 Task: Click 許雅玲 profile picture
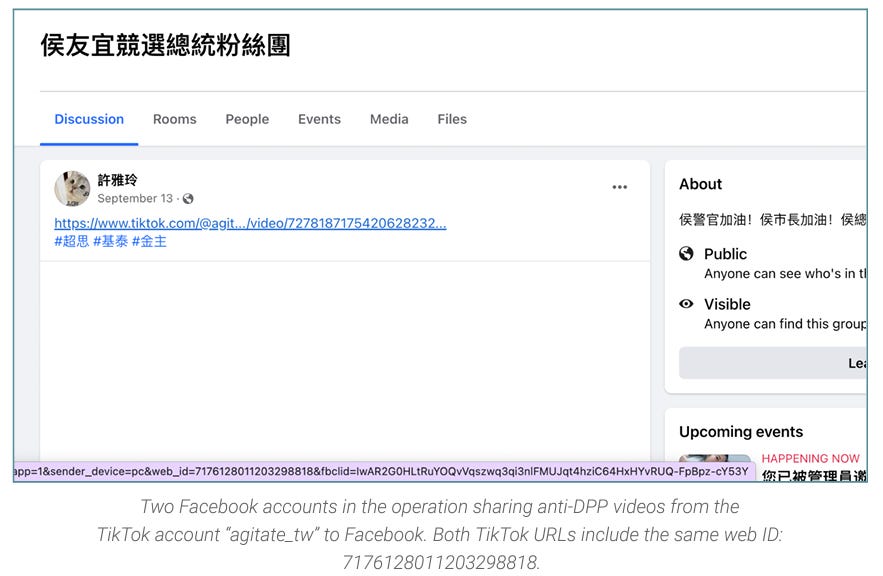point(72,189)
